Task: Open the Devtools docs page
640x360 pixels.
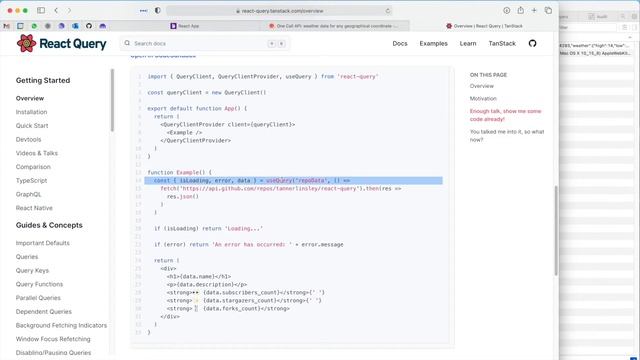Action: coord(29,140)
